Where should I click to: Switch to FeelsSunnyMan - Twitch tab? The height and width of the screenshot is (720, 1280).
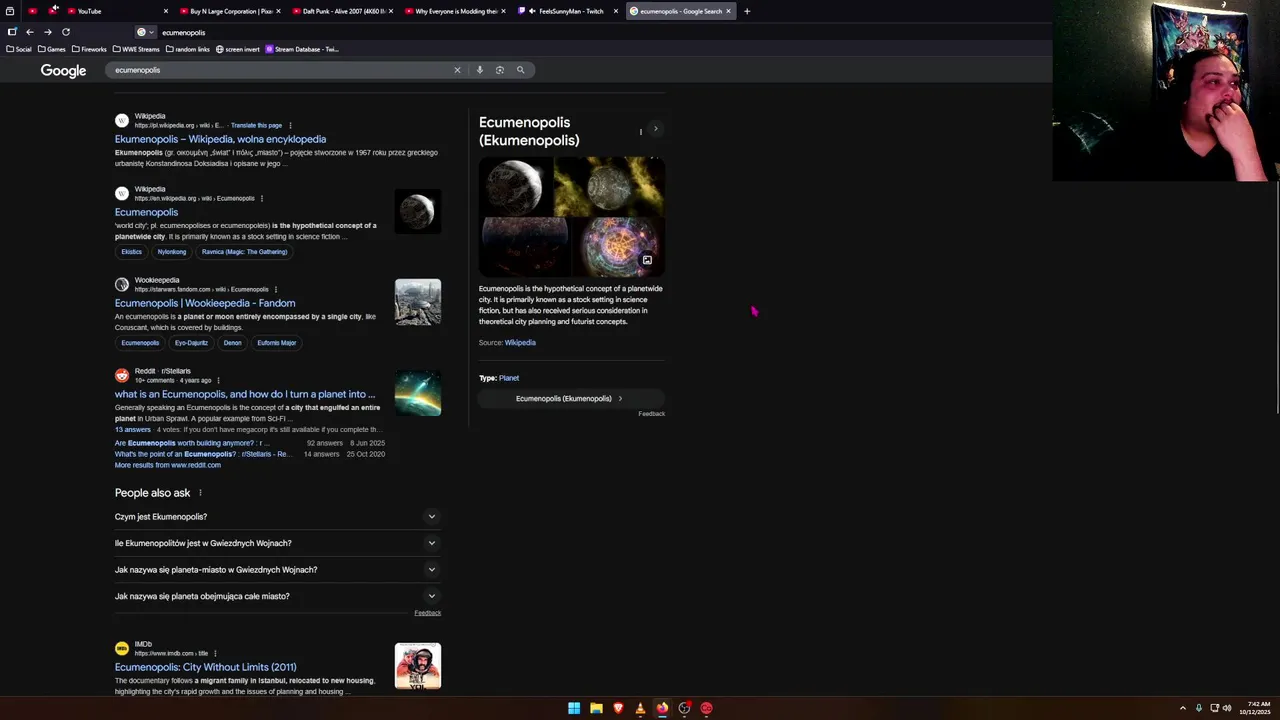coord(567,11)
